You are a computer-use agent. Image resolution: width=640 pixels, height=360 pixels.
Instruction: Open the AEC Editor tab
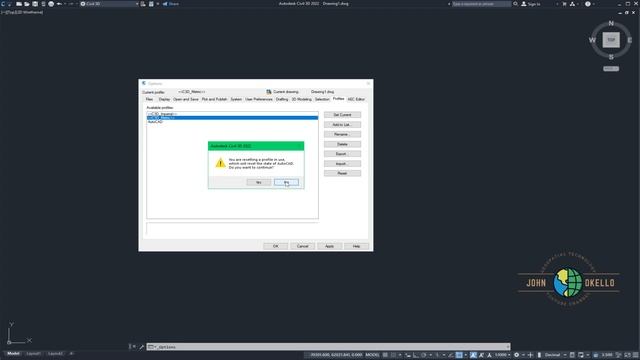356,99
